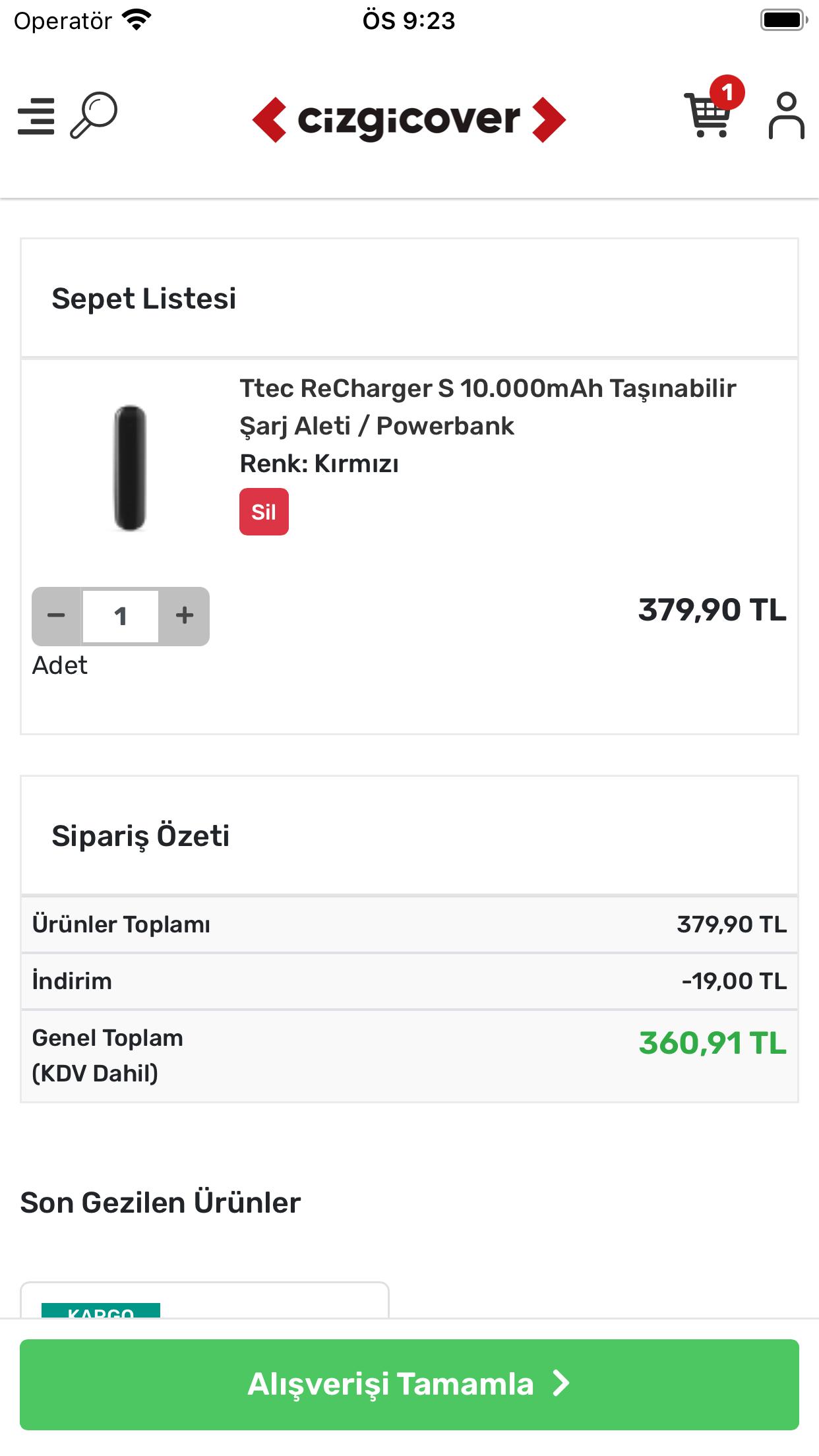Tap Alışverişi Tamamla checkout button
The height and width of the screenshot is (1456, 819).
point(409,1384)
